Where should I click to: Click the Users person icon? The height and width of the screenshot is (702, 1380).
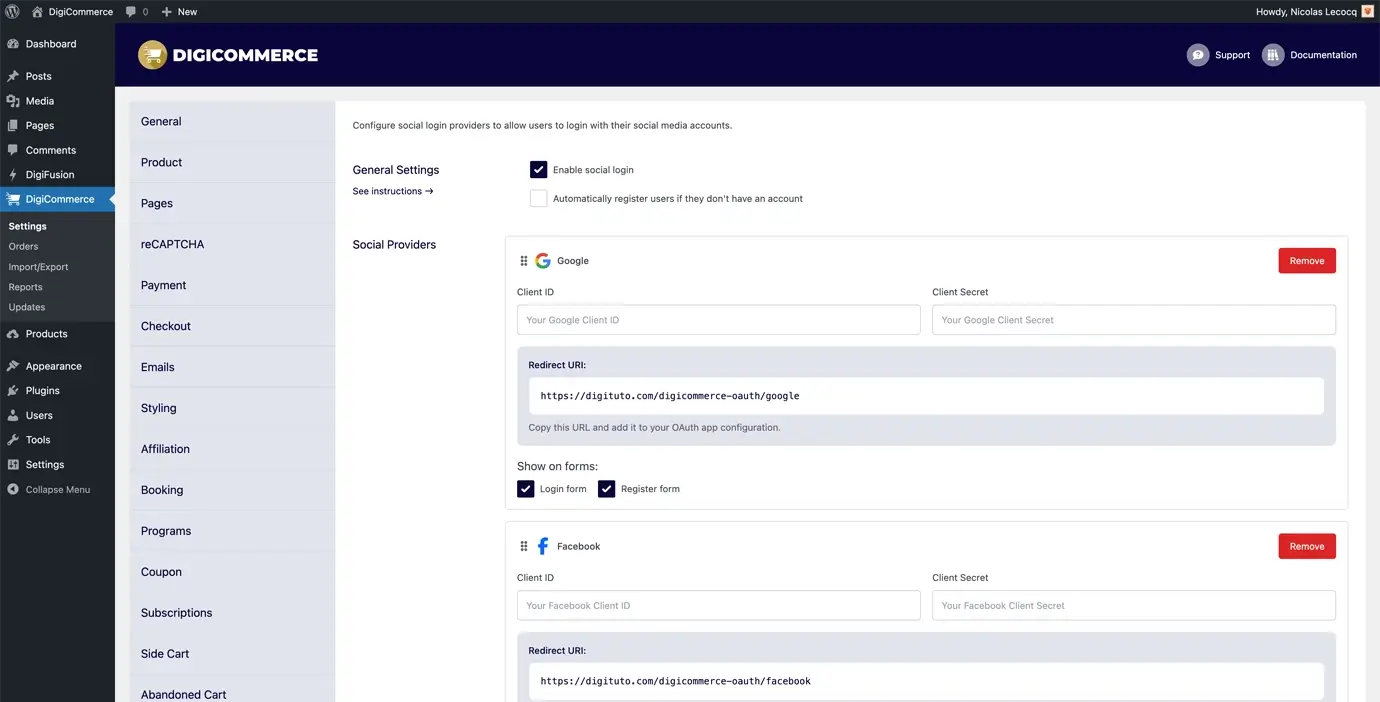click(x=13, y=415)
